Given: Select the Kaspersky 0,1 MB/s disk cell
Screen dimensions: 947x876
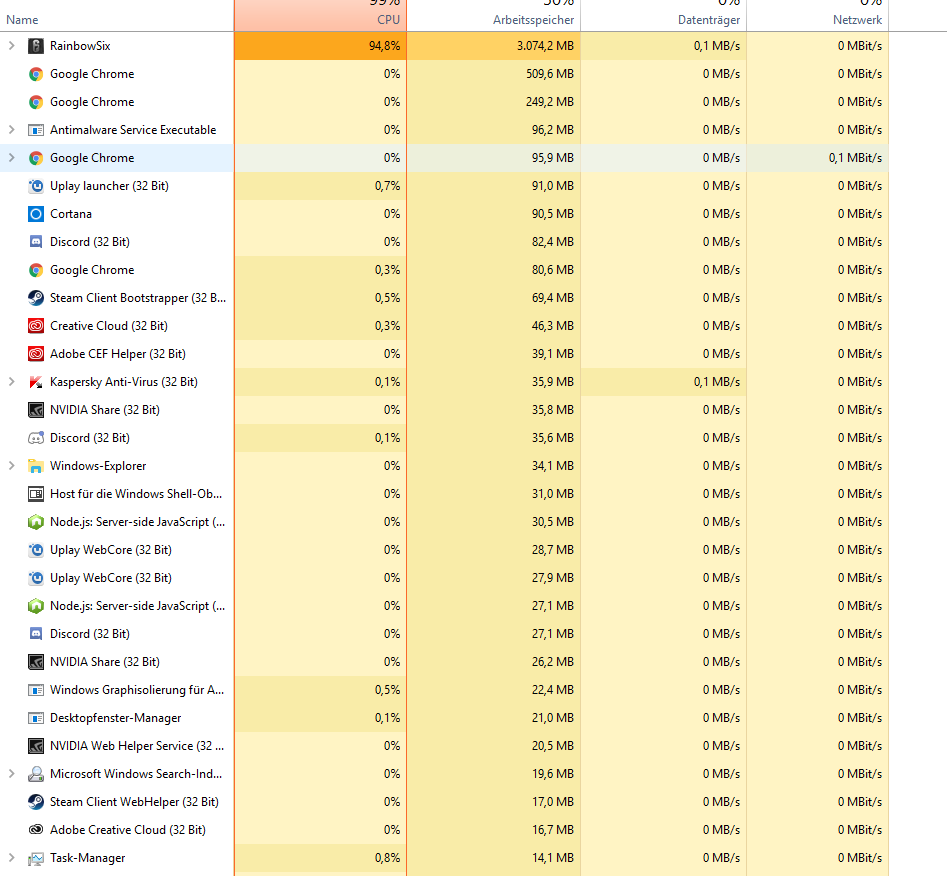Looking at the screenshot, I should 663,382.
